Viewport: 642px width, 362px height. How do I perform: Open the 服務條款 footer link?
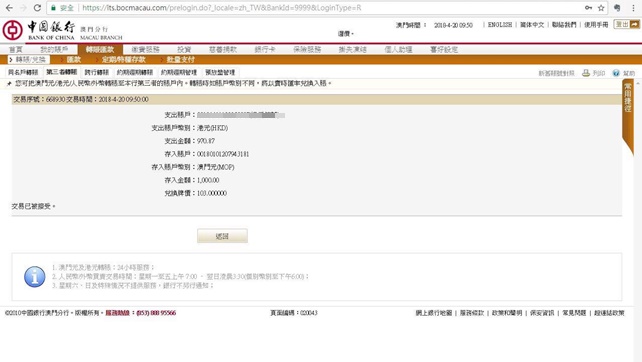click(x=472, y=313)
